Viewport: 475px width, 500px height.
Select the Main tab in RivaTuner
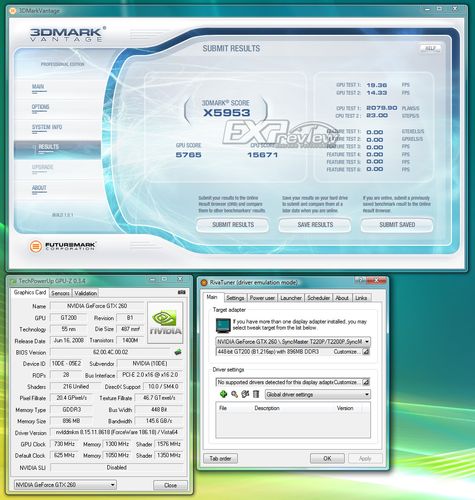(212, 297)
